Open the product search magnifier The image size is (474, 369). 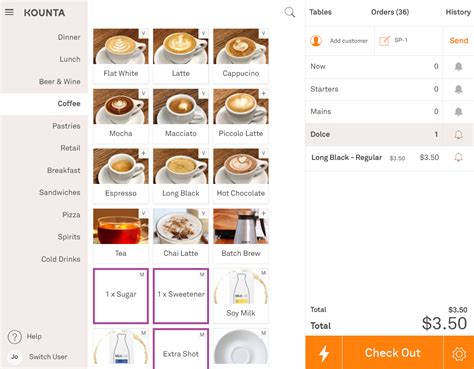tap(290, 12)
